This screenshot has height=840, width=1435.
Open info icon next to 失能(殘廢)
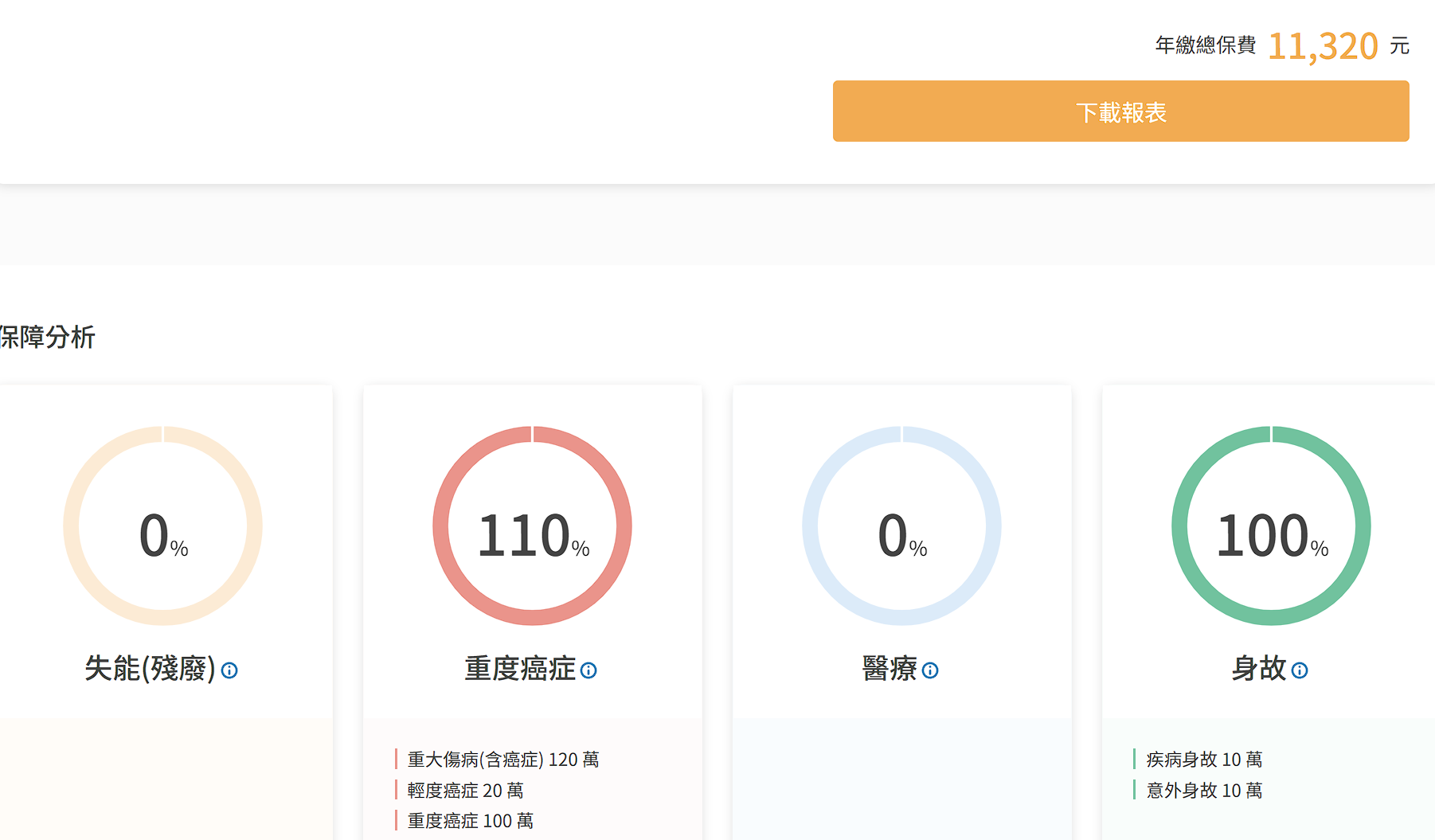[x=229, y=670]
